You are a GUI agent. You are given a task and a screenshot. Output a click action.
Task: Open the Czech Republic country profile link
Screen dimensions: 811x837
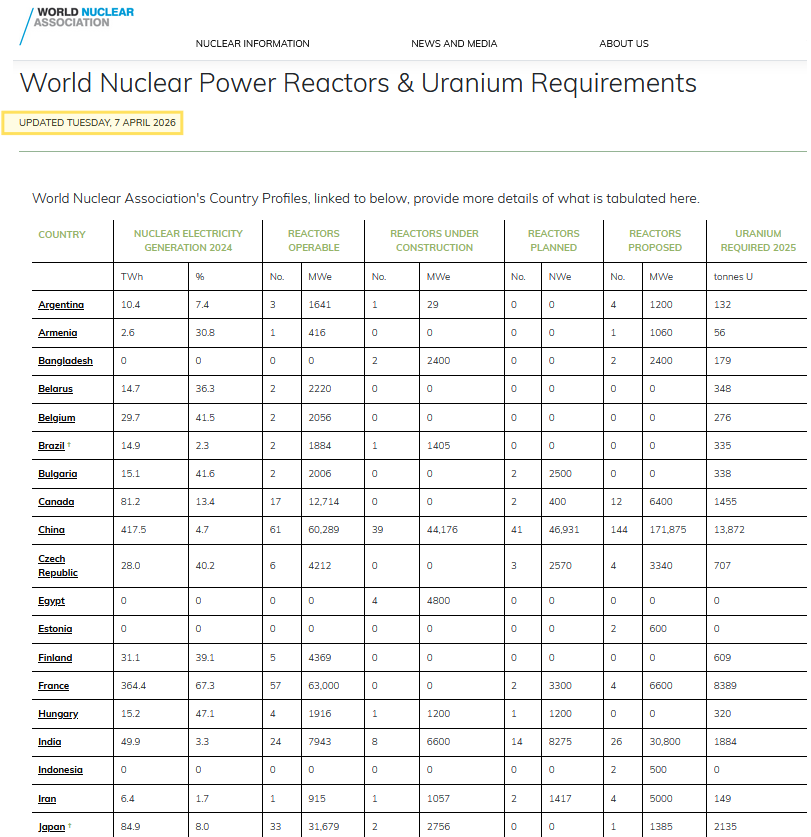pos(58,566)
